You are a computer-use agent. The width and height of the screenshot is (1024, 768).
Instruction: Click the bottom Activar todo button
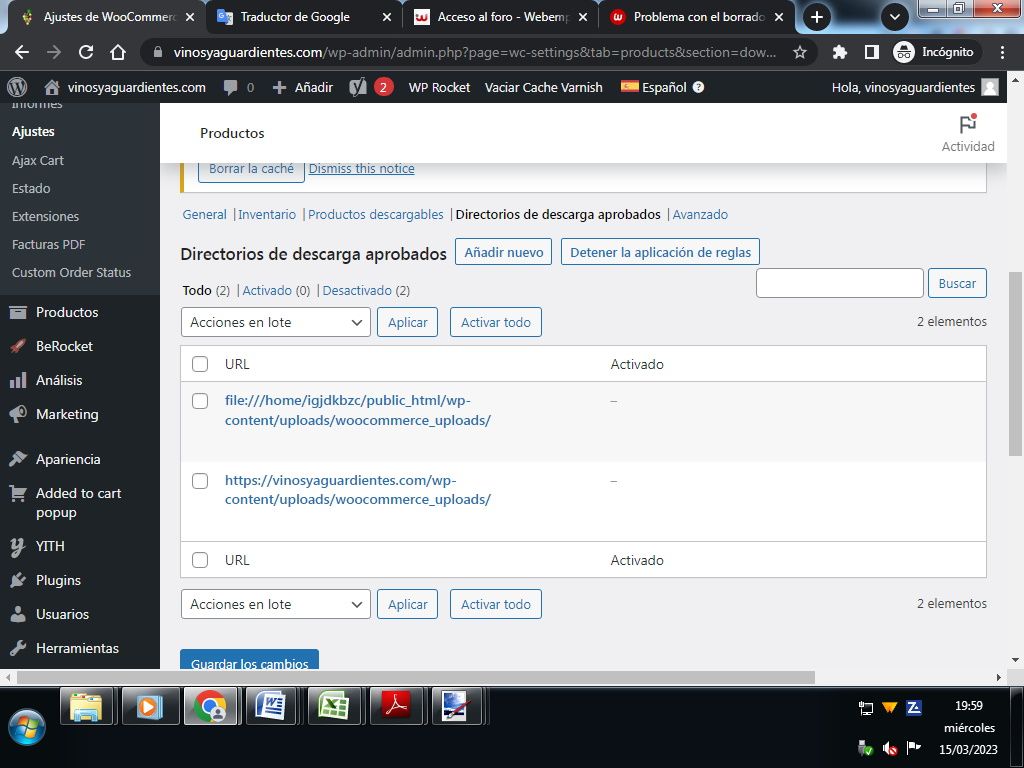[496, 605]
